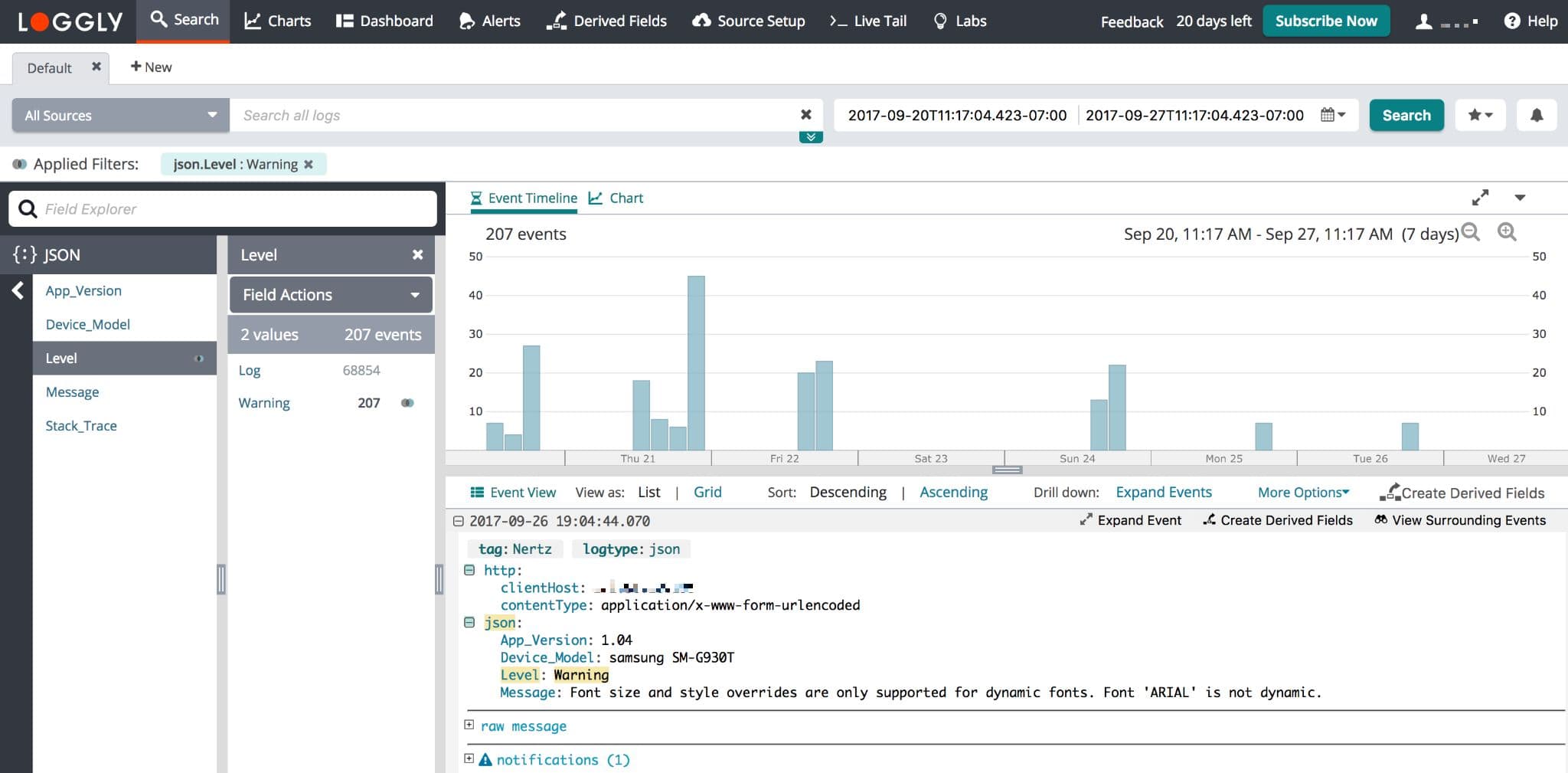
Task: Toggle filter icon on Level field
Action: tap(199, 359)
